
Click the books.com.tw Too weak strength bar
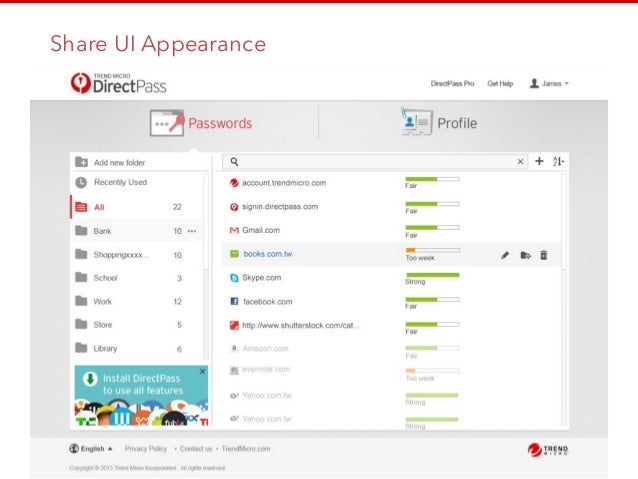(433, 250)
